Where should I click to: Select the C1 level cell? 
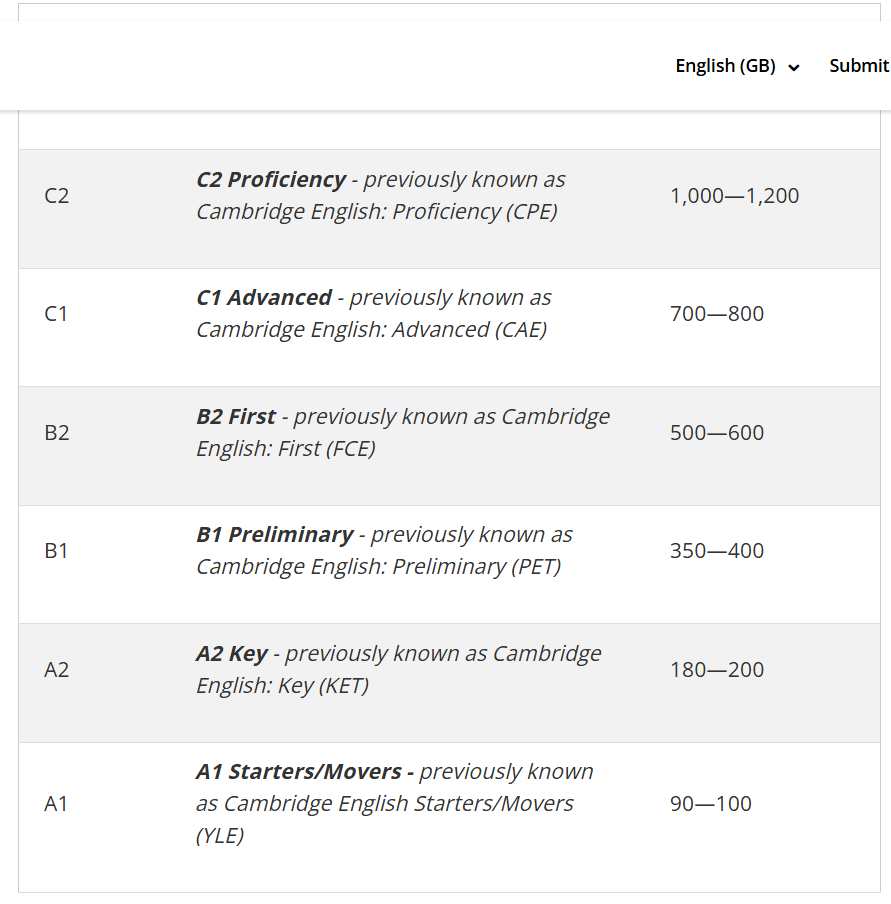click(56, 314)
